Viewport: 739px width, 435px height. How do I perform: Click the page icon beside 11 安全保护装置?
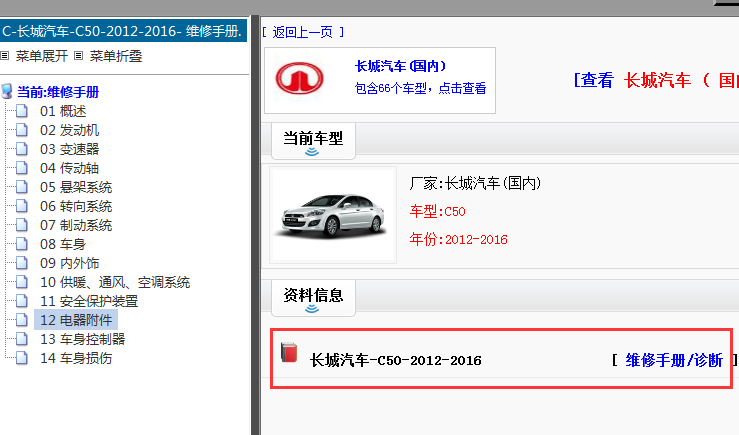(x=22, y=301)
